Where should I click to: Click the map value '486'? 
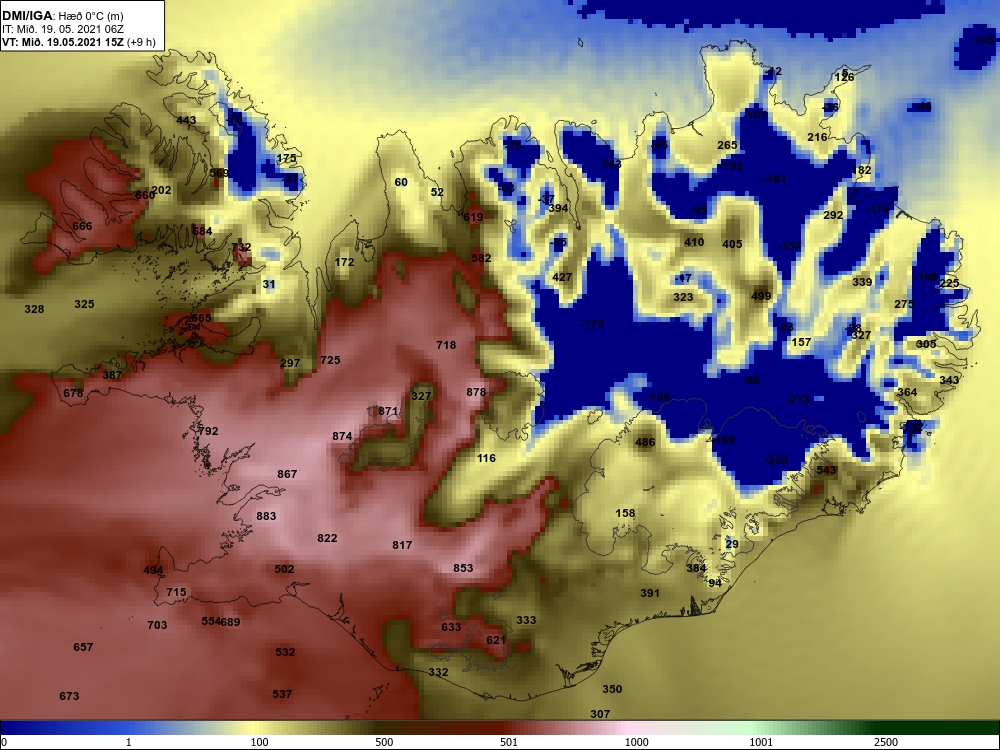[x=645, y=442]
